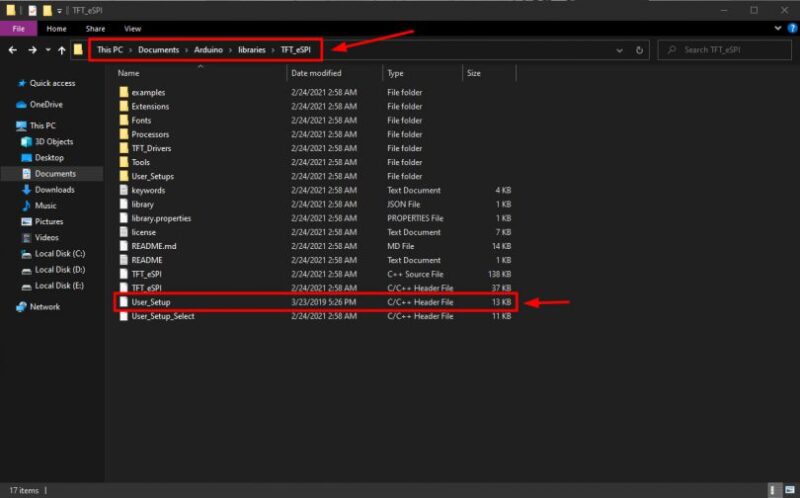
Task: Select OneDrive in the navigation pane
Action: tap(45, 104)
